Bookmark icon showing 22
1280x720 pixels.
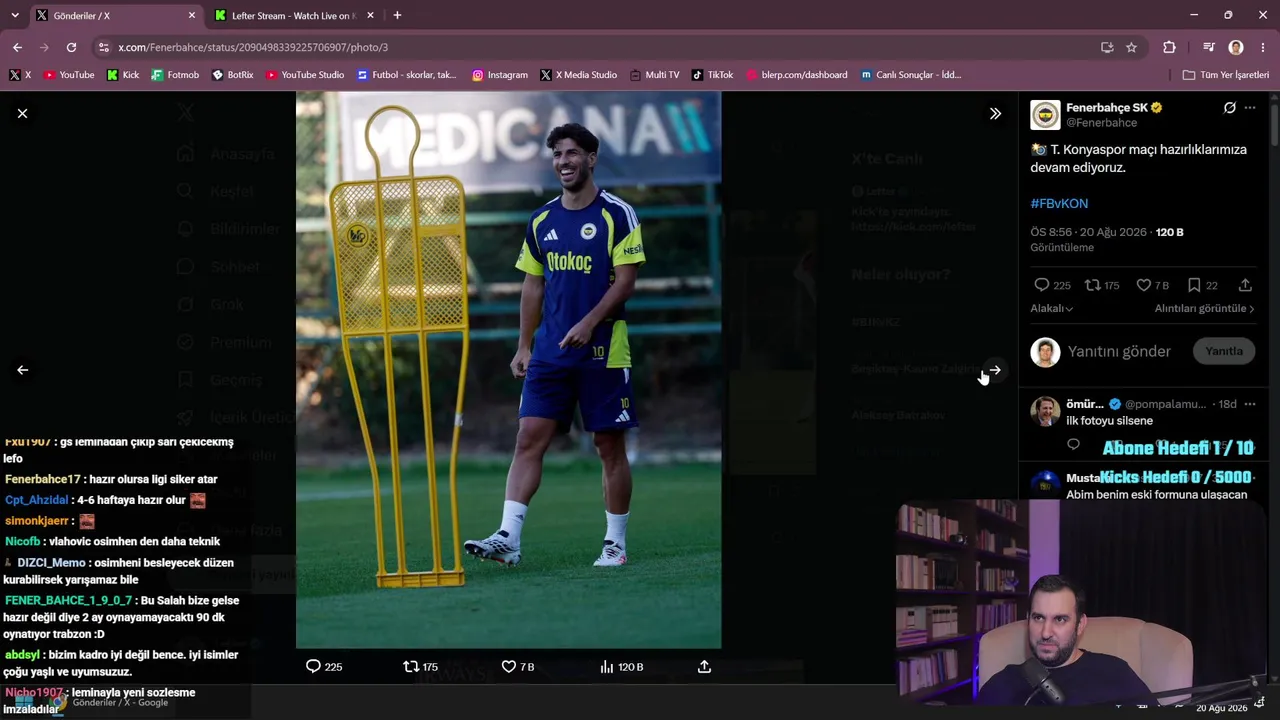tap(1194, 285)
